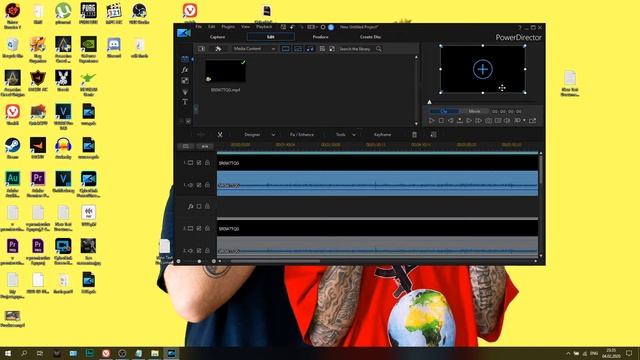Image resolution: width=640 pixels, height=360 pixels.
Task: Select Movie preview mode
Action: click(474, 111)
